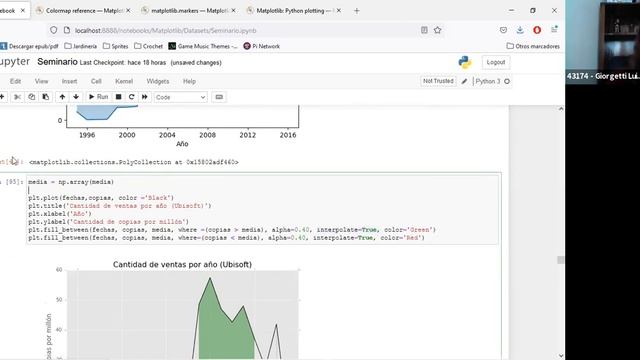
Task: Click the code cell with plt.fill_between
Action: pos(262,210)
